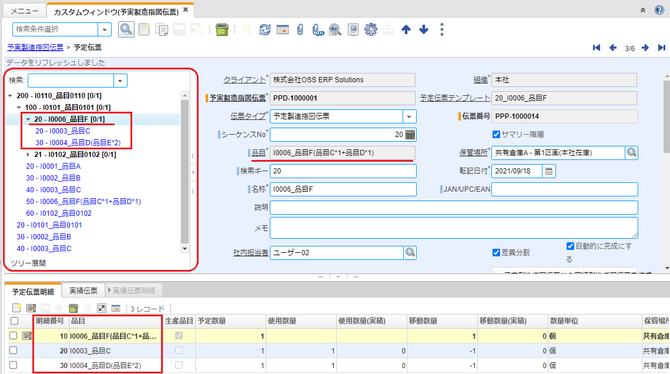Screen dimensions: 670x374
Task: Collapse the 100 - I0101_品目0101 tree node
Action: 19,107
